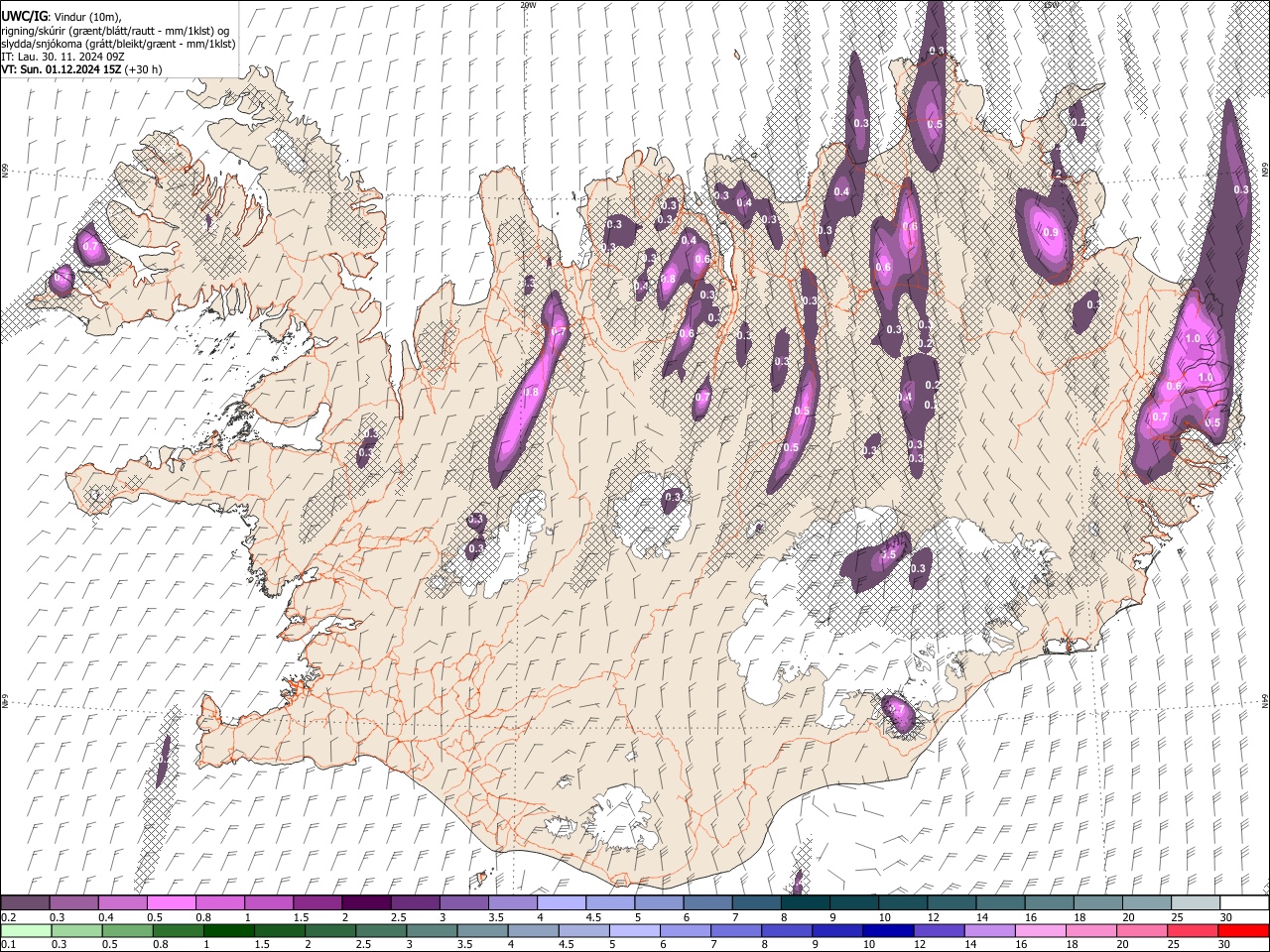Click the 'slydda/snjókoma' description line
The width and height of the screenshot is (1270, 952).
click(118, 44)
